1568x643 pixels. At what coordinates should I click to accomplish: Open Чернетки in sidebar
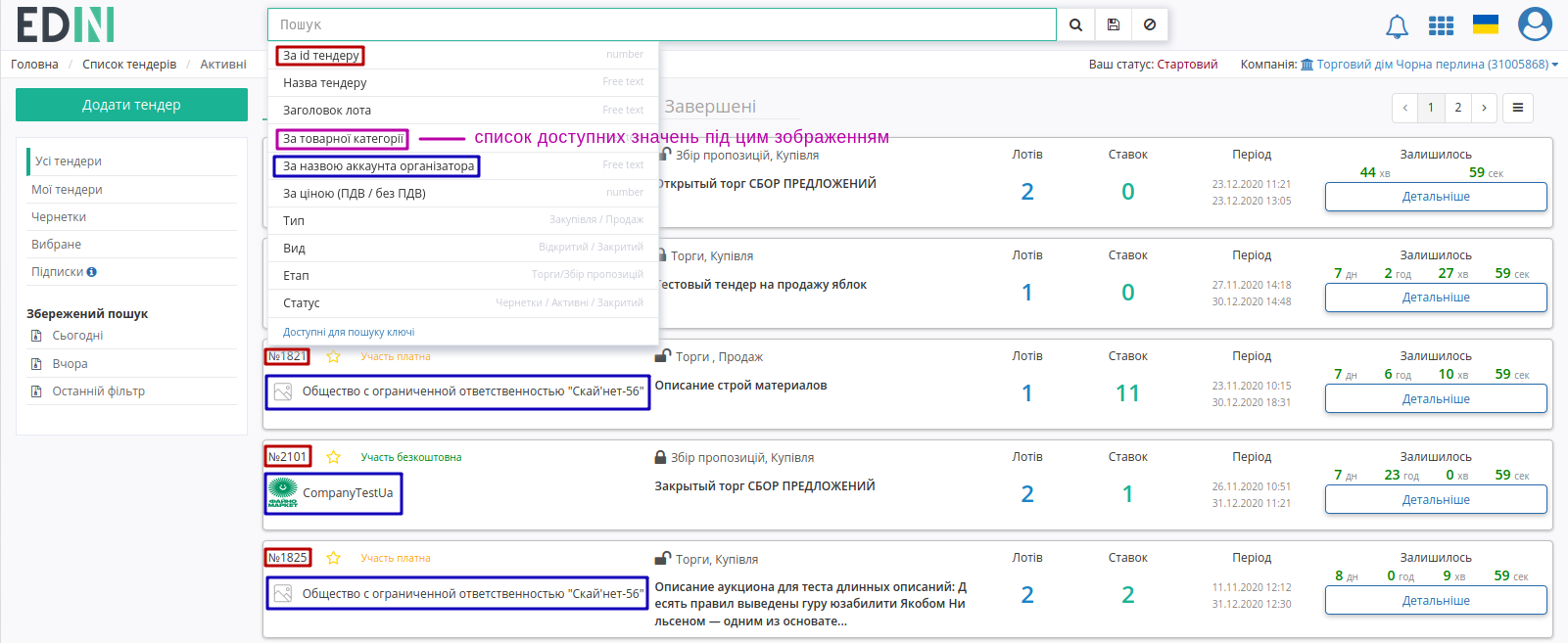(59, 217)
